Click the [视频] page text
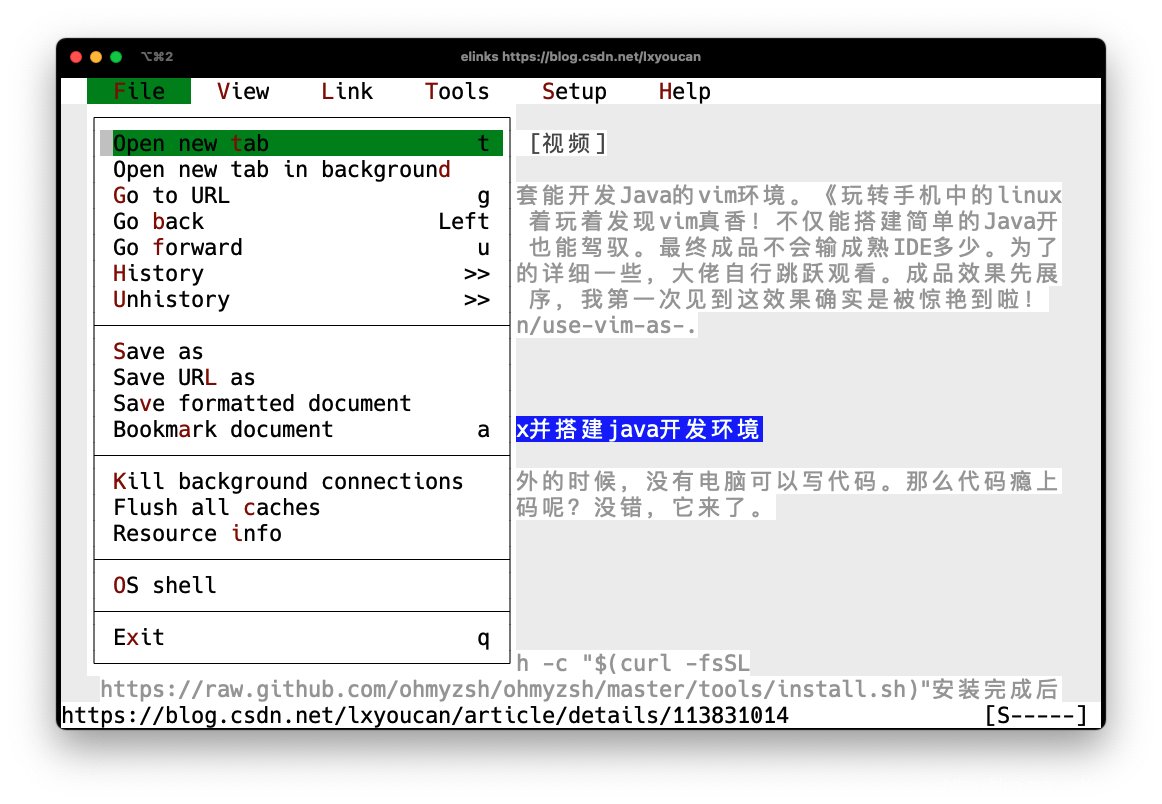This screenshot has height=804, width=1162. coord(568,143)
